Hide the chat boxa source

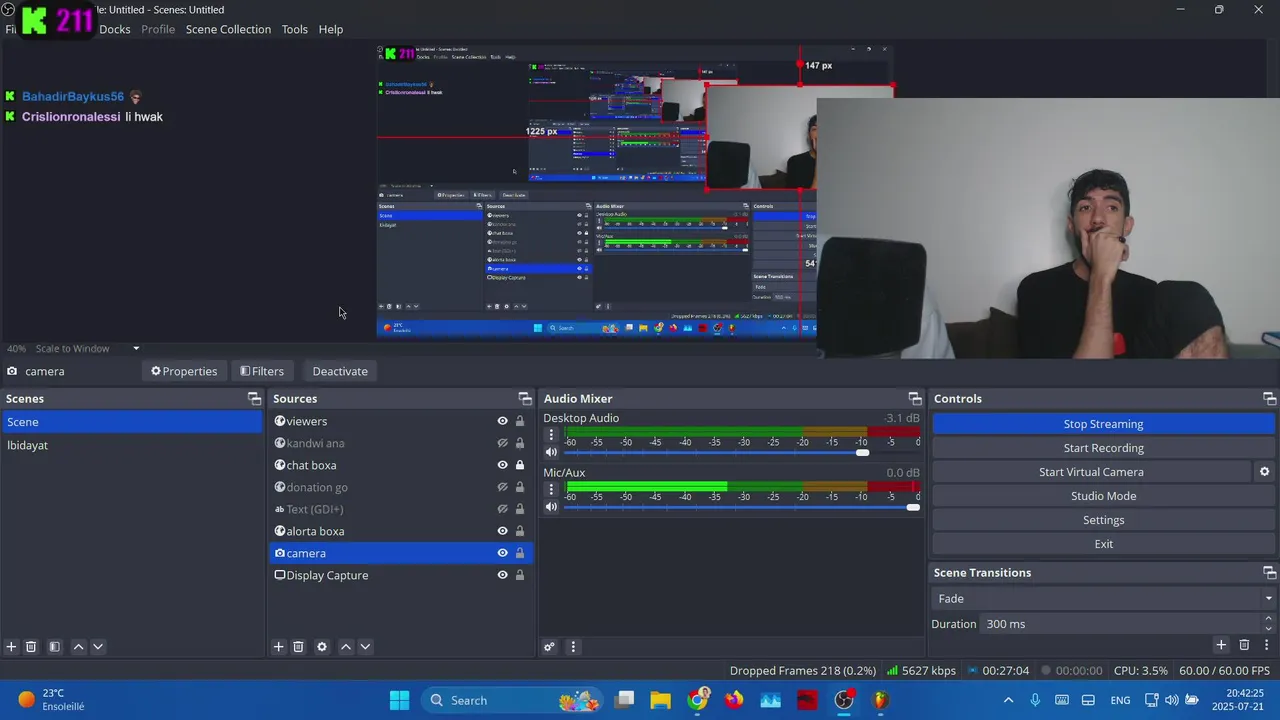503,465
